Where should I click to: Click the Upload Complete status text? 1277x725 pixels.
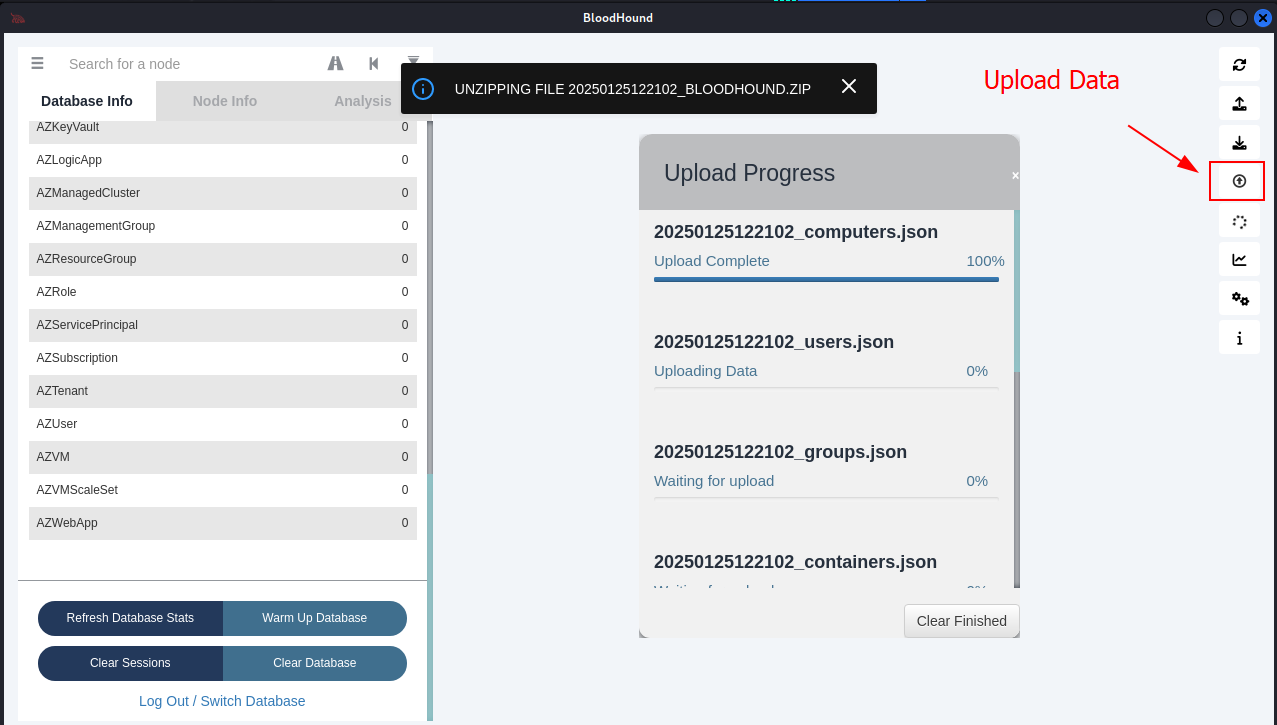712,261
